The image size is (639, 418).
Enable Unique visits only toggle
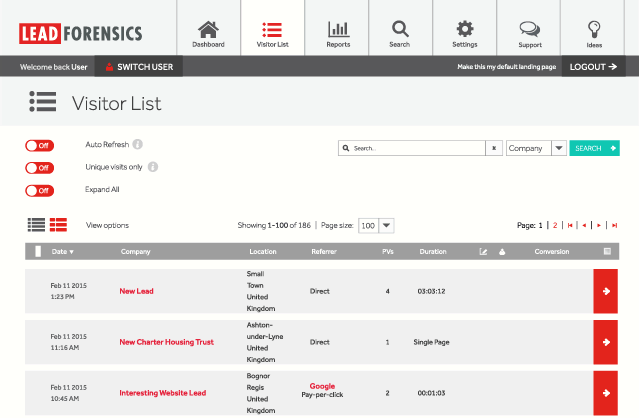(x=40, y=167)
